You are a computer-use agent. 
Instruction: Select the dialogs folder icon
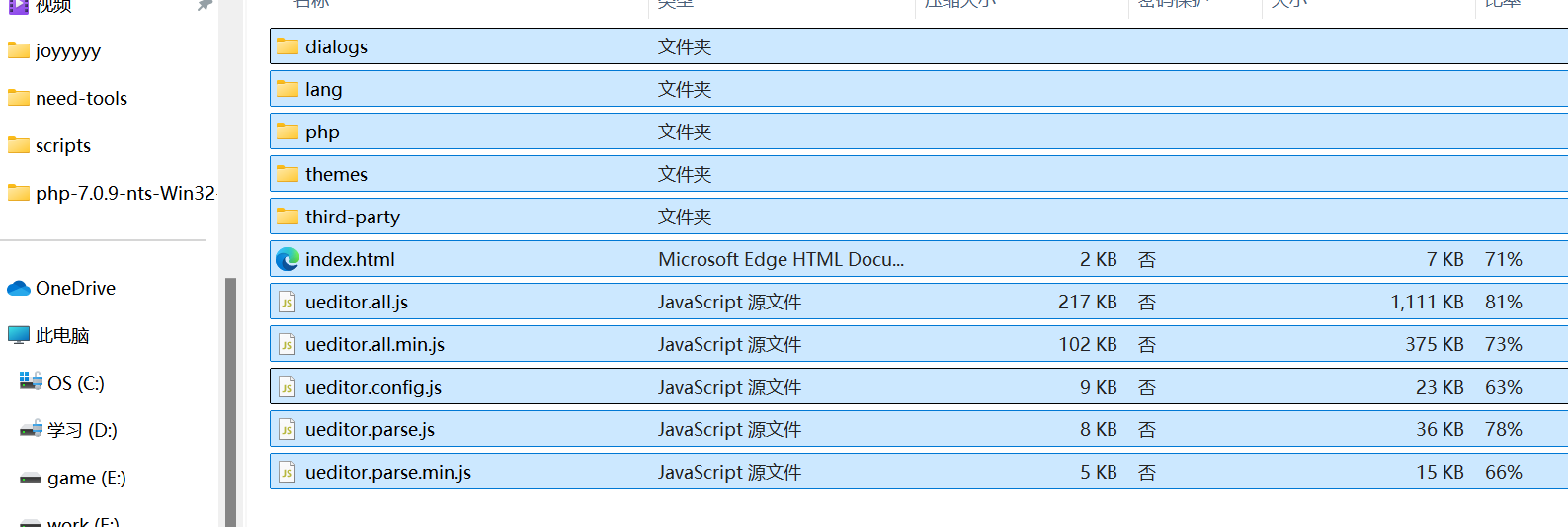[288, 46]
